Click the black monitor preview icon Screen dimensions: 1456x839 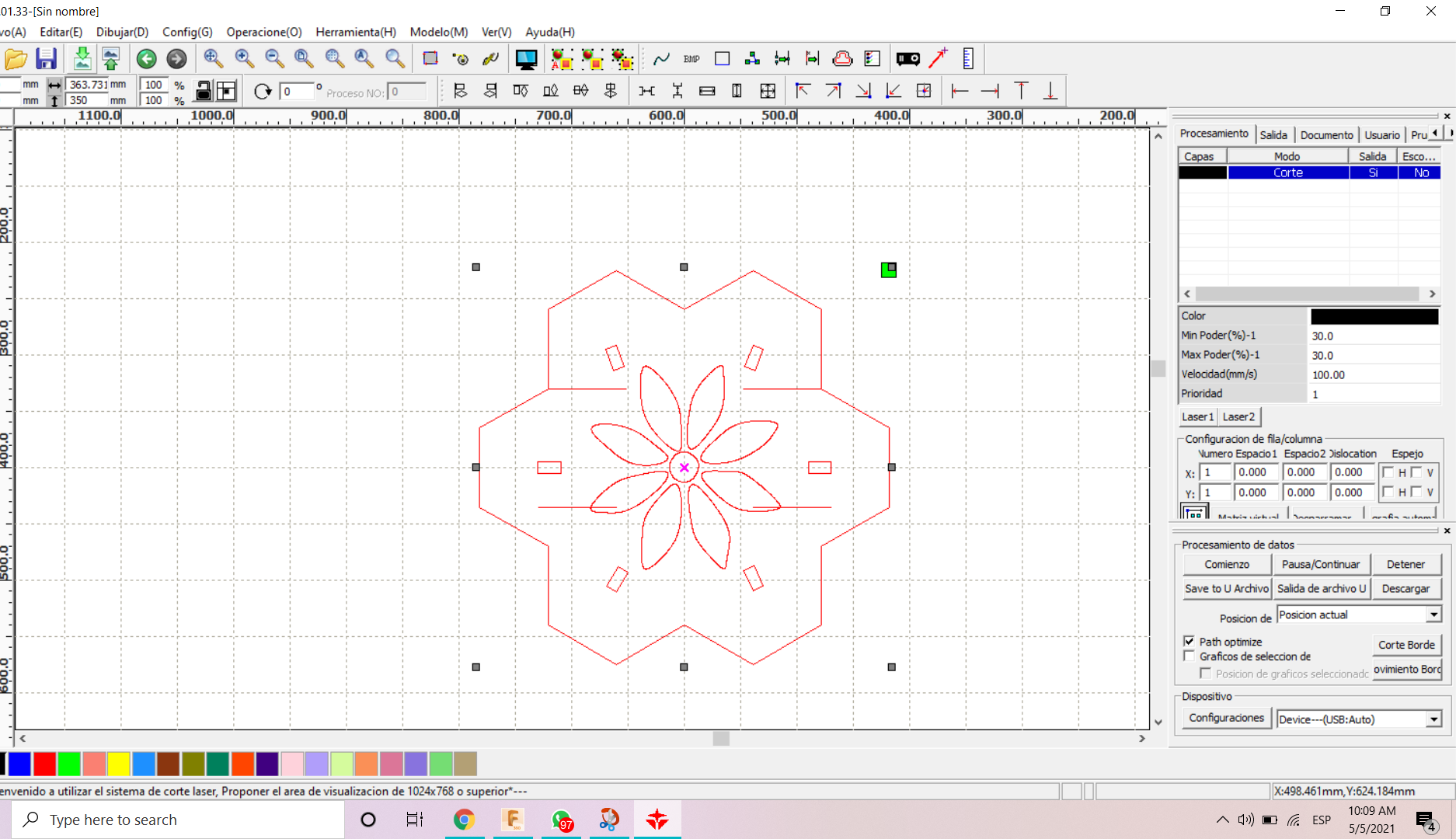coord(526,59)
